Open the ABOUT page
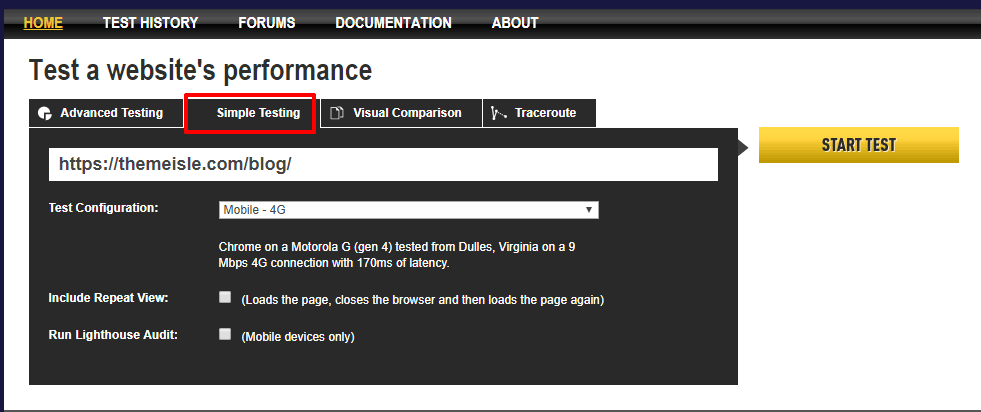 515,23
